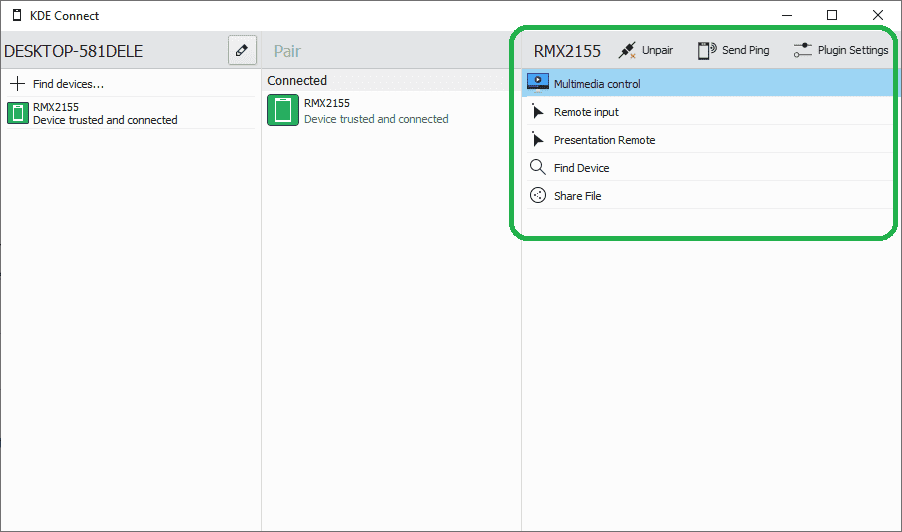This screenshot has height=532, width=902.
Task: Open Presentation Remote plugin
Action: click(x=708, y=140)
